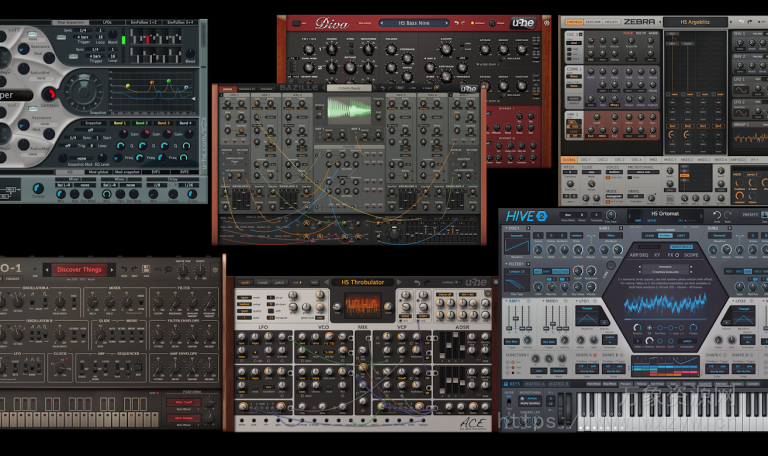
Task: Save the preset with Repro-1's floppy icon
Action: click(x=145, y=269)
